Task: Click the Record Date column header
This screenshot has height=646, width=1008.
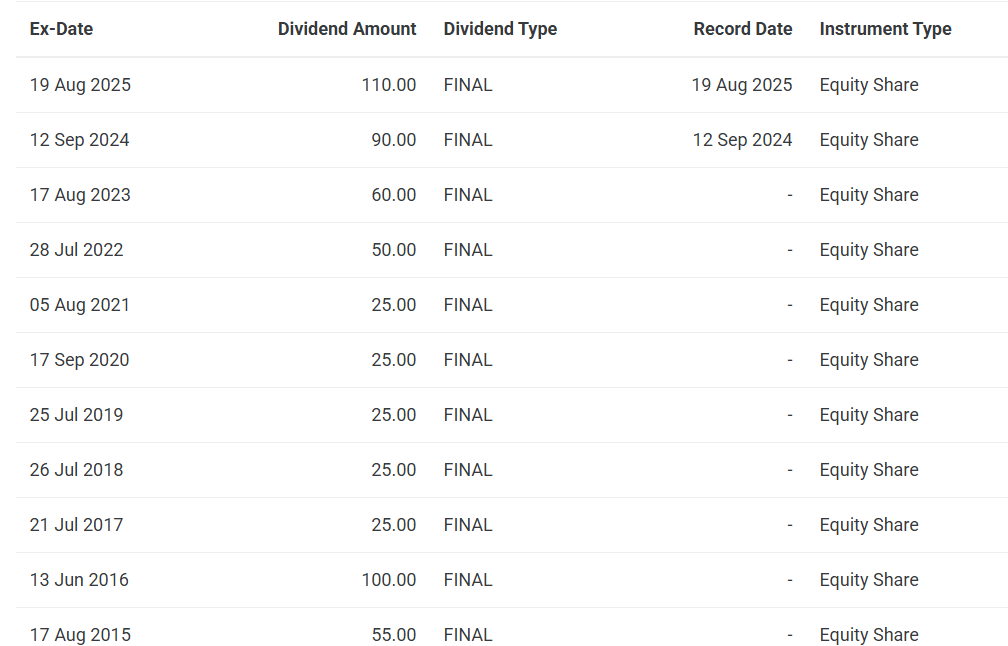Action: pyautogui.click(x=742, y=29)
